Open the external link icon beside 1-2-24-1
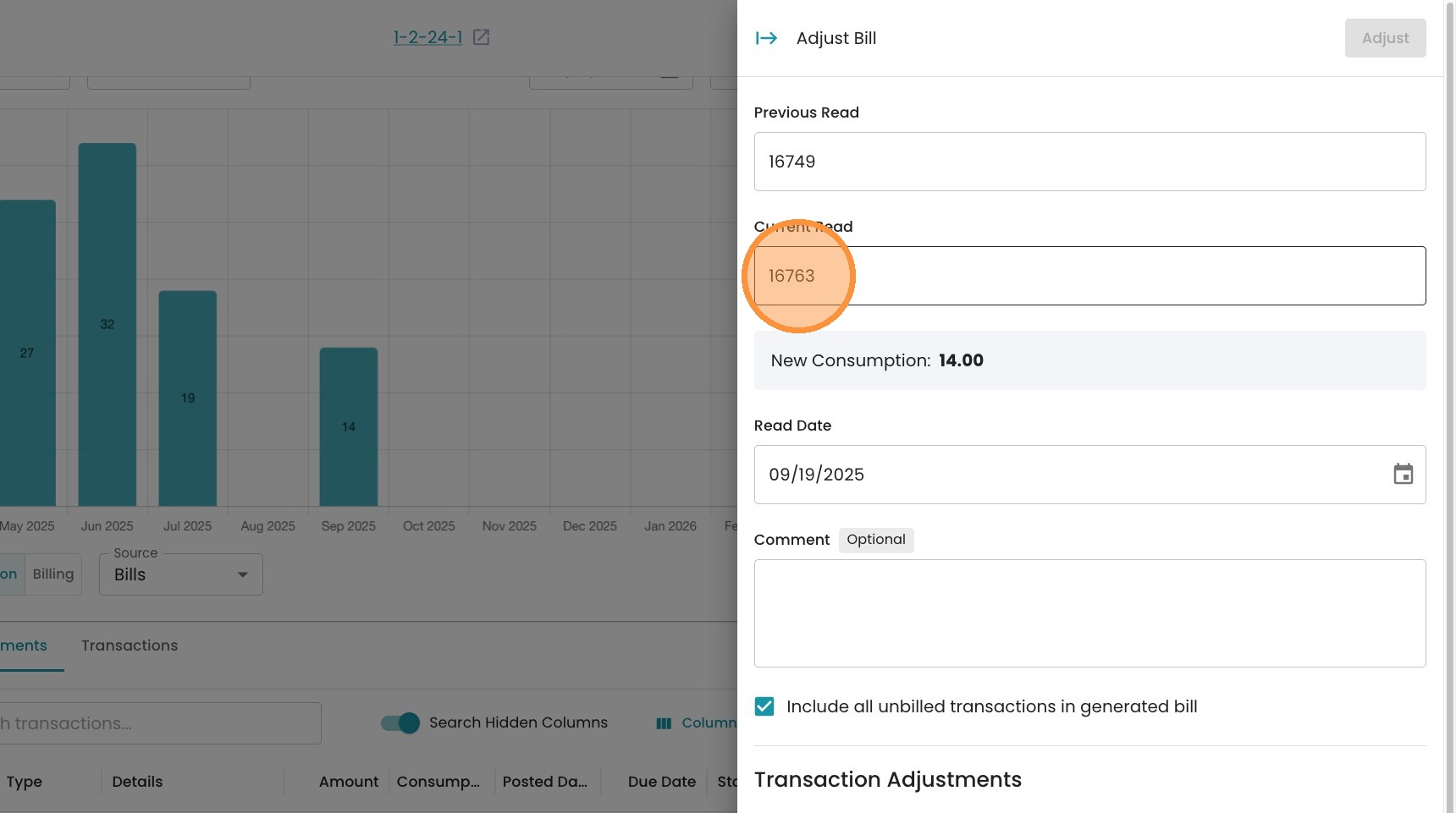The width and height of the screenshot is (1456, 813). pos(481,37)
